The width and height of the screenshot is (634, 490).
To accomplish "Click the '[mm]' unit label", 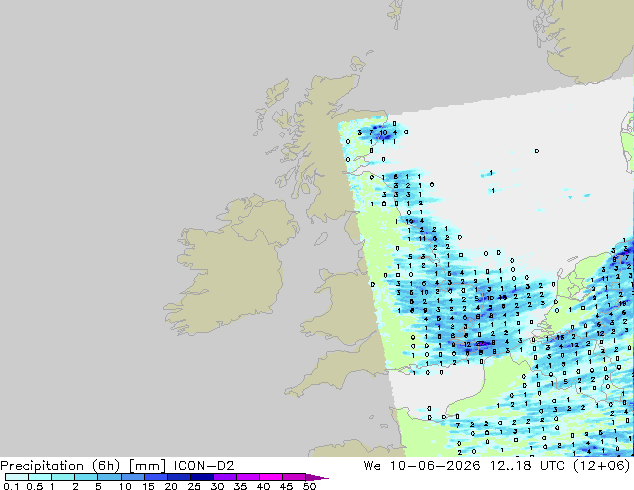I will click(x=147, y=466).
